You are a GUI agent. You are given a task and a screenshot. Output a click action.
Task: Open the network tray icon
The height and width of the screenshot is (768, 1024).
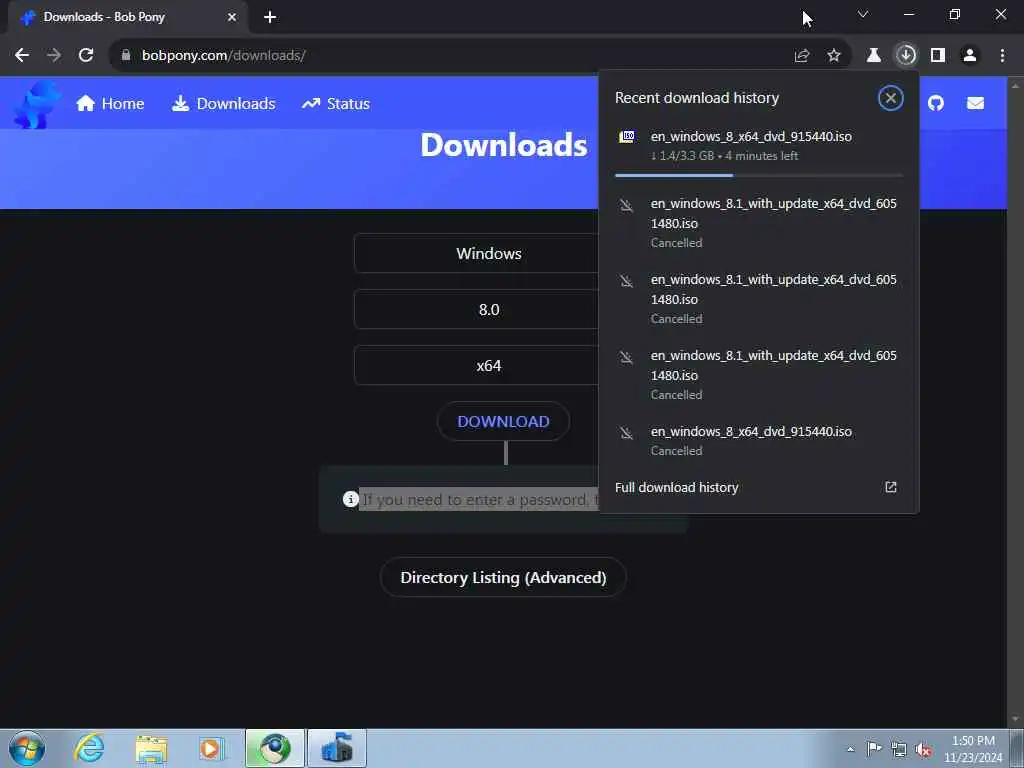899,749
